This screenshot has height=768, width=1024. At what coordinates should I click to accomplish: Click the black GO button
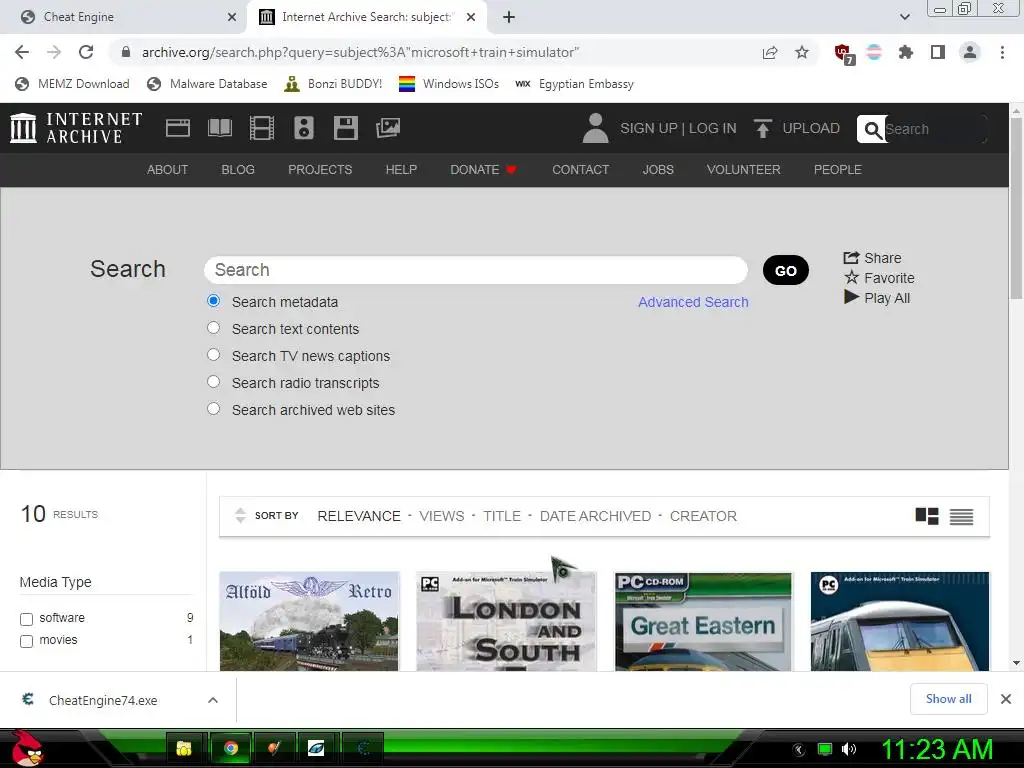[x=786, y=270]
